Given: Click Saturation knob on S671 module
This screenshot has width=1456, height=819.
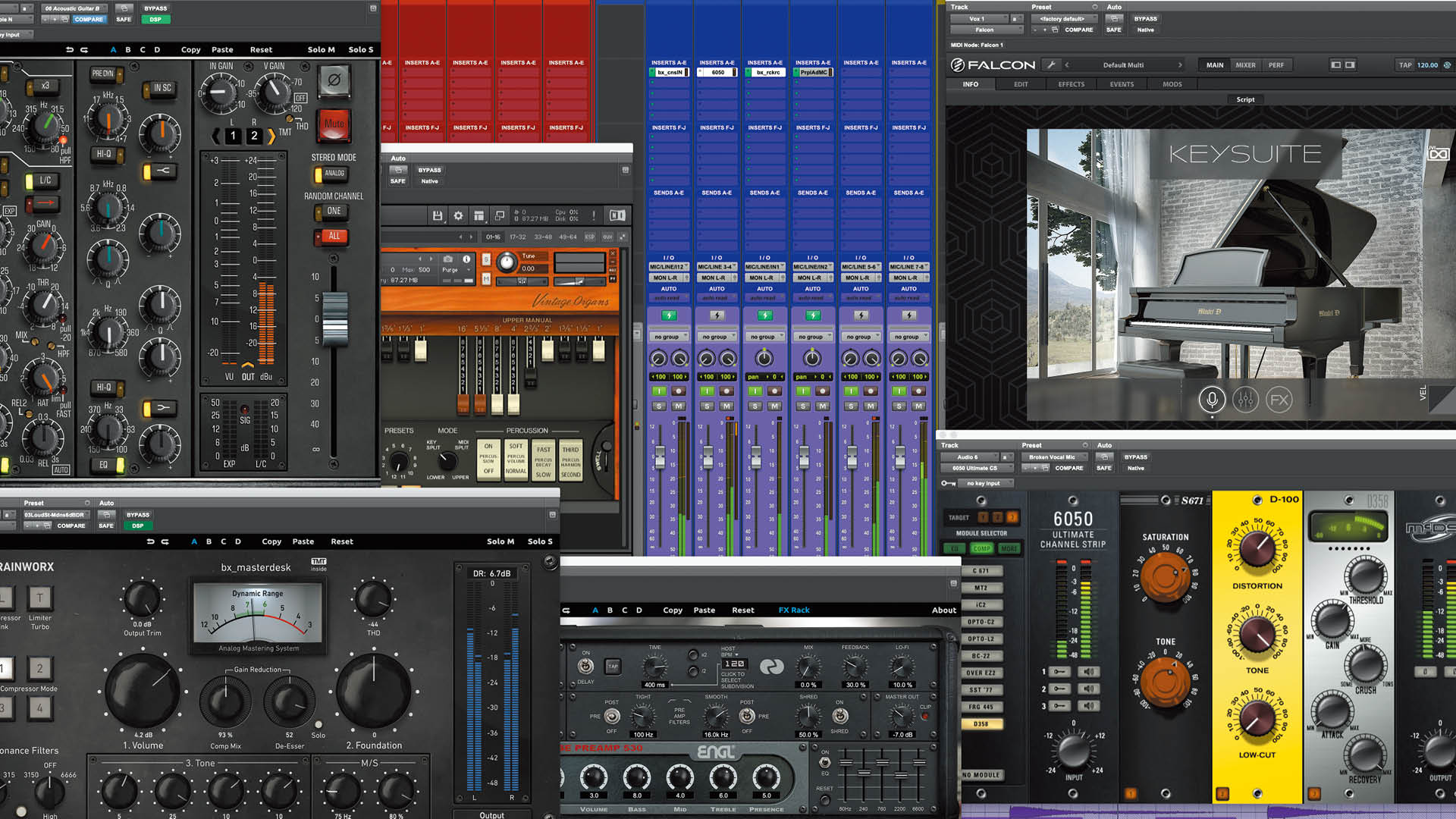Looking at the screenshot, I should click(x=1165, y=576).
